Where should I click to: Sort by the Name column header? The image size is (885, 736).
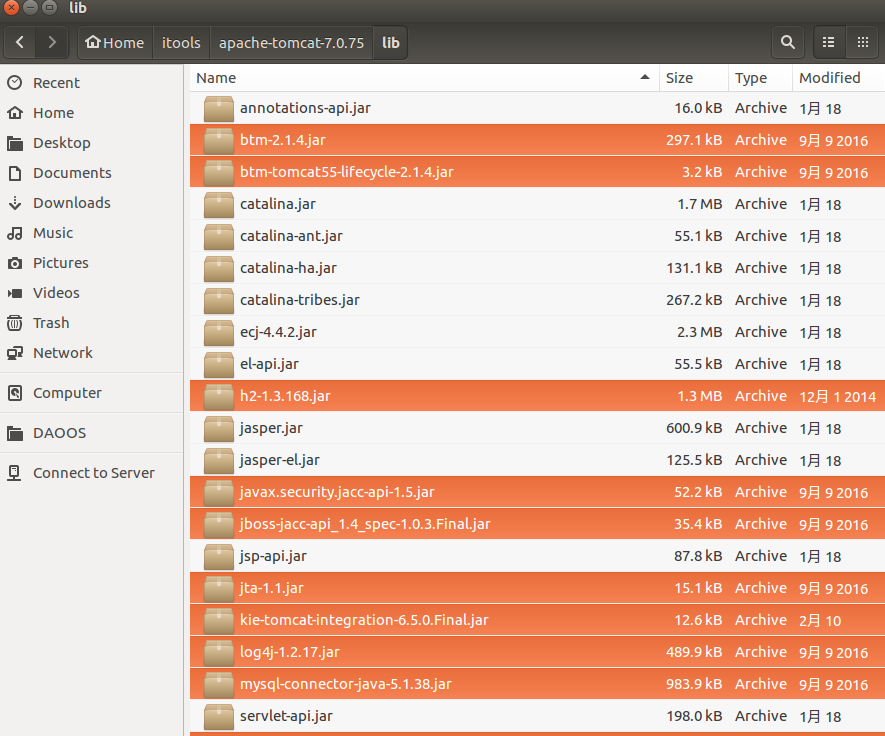tap(424, 78)
